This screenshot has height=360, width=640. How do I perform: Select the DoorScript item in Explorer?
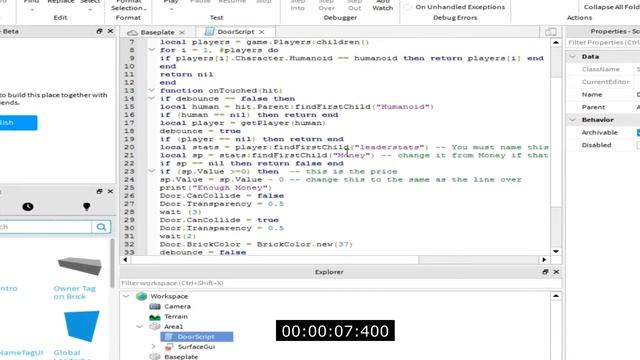click(197, 337)
